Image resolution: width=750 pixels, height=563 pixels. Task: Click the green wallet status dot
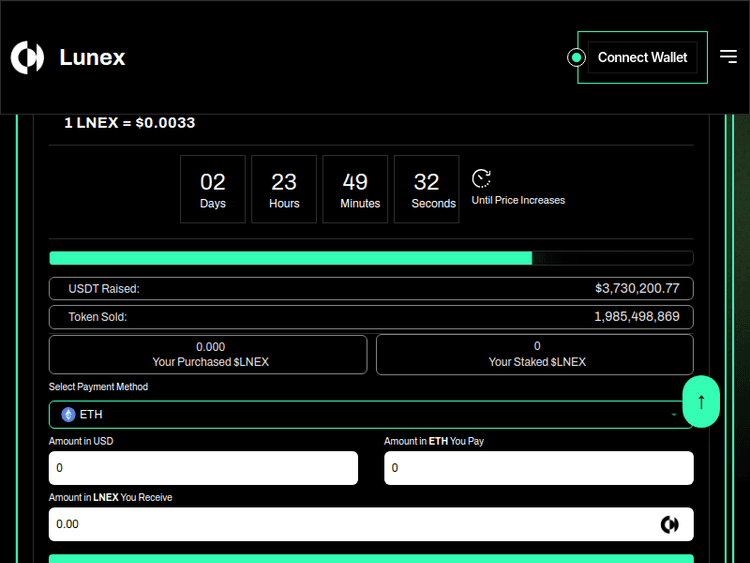(x=576, y=58)
